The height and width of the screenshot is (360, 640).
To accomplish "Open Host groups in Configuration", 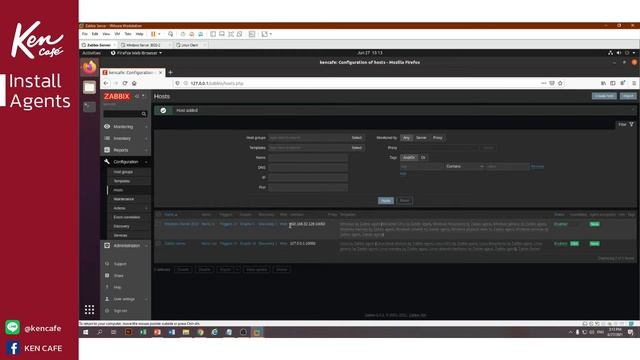I will 123,172.
